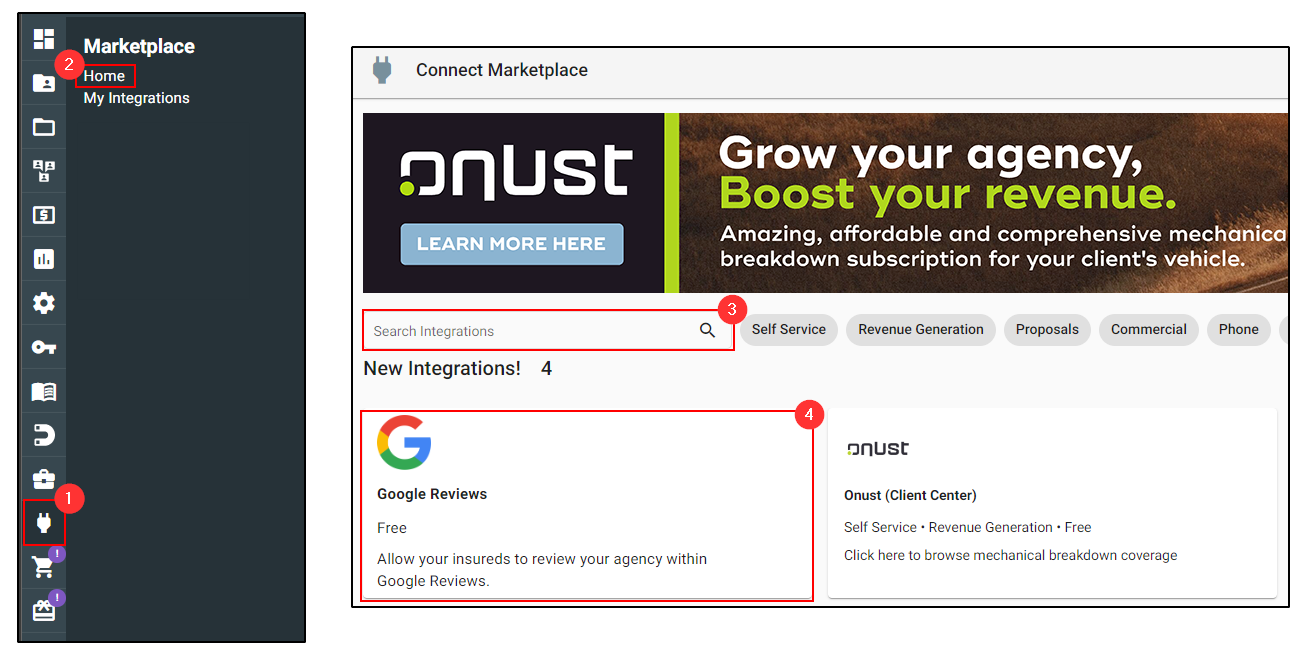The image size is (1303, 651).
Task: Click the LEARN MORE HERE banner button
Action: point(511,244)
